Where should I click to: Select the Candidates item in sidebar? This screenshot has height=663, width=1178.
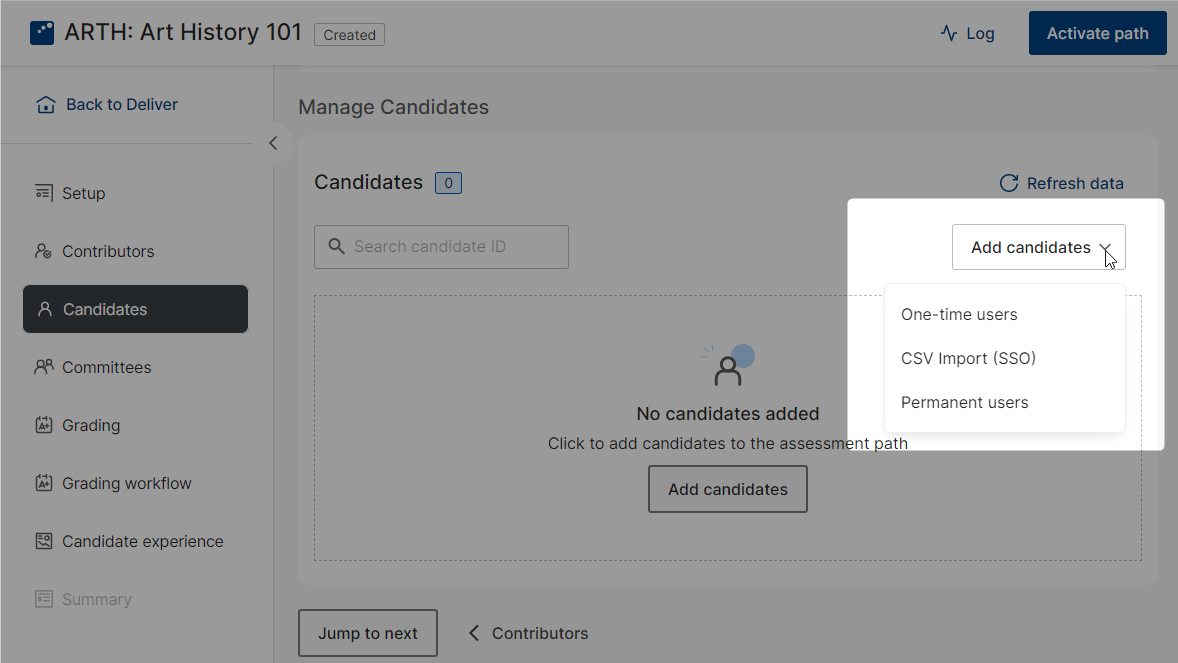135,309
